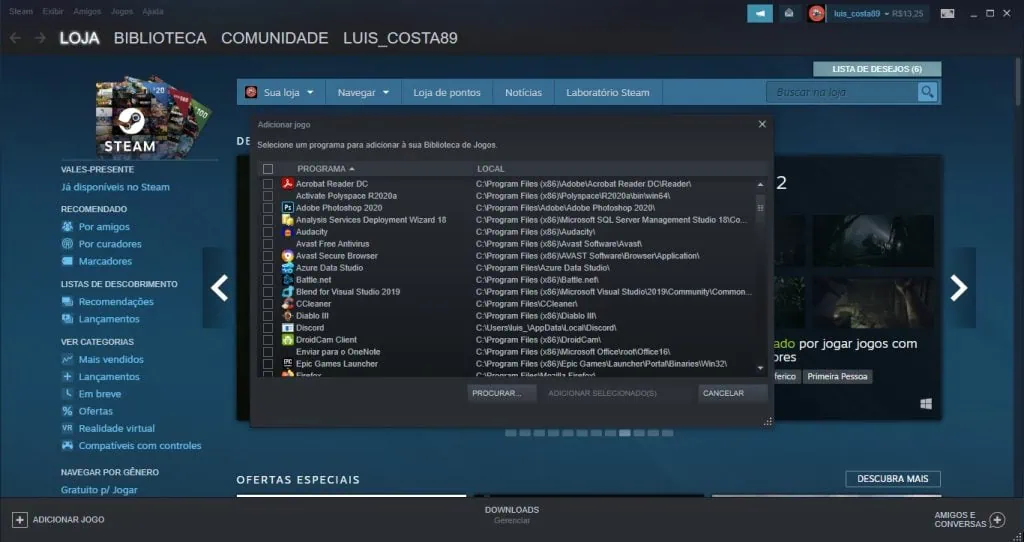Open Loja de pontos tab
The width and height of the screenshot is (1024, 542).
click(447, 92)
